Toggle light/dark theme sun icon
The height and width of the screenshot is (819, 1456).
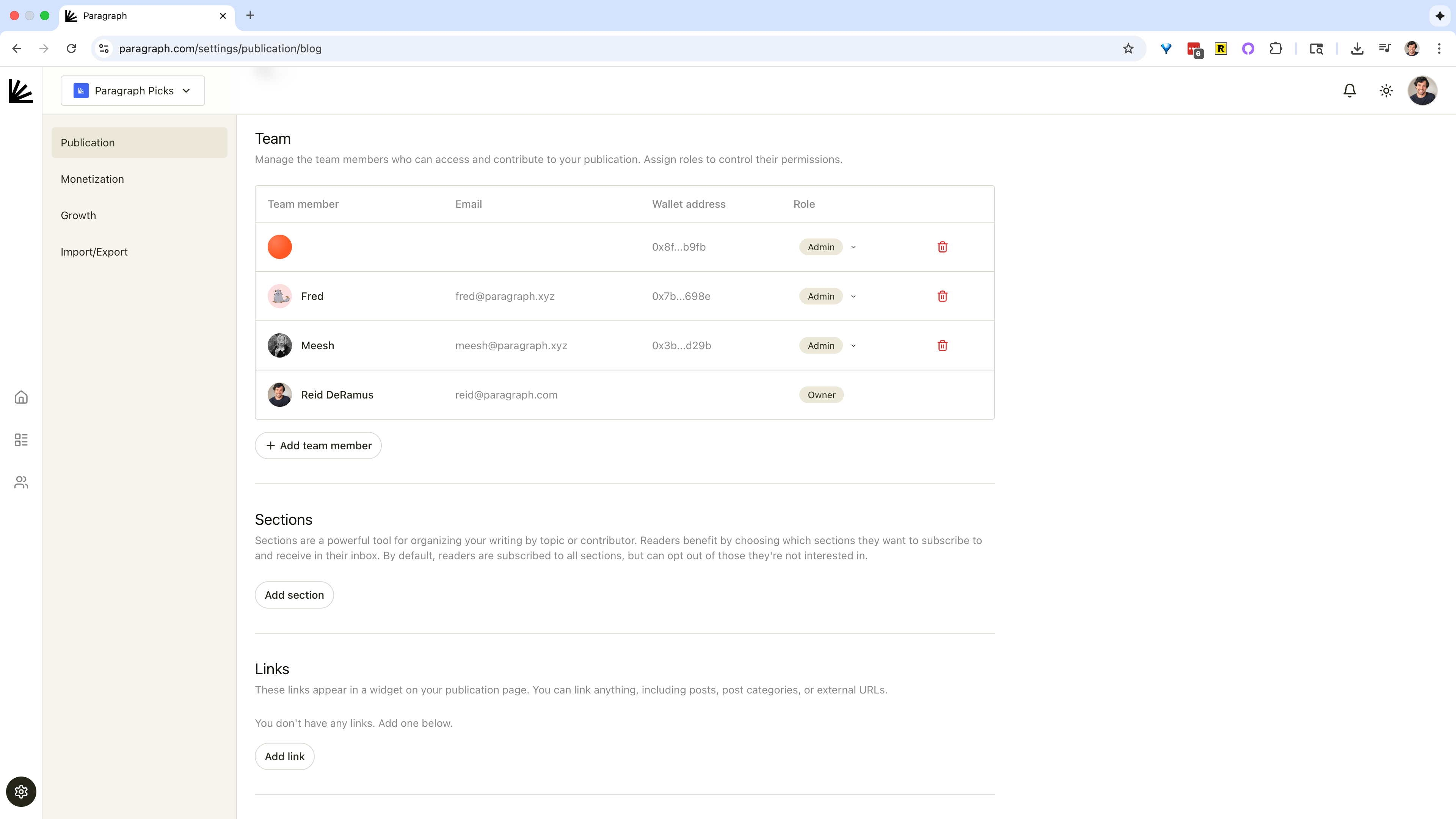(x=1385, y=91)
